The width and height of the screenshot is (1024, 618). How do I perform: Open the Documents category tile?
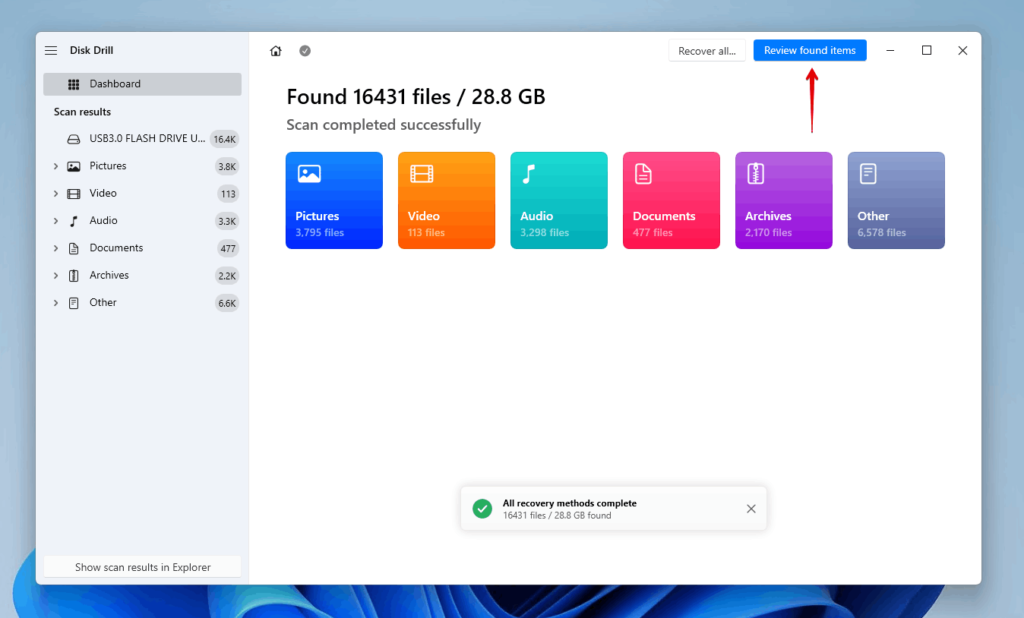(x=671, y=200)
